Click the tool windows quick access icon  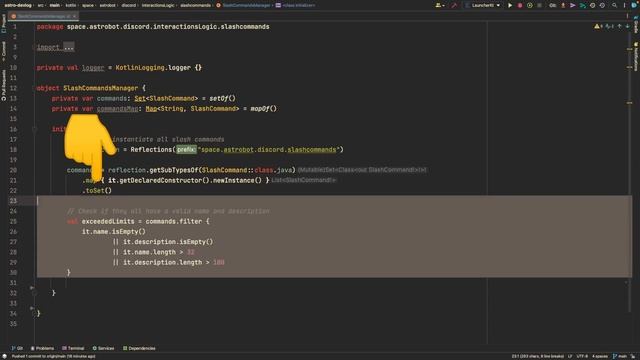click(x=4, y=356)
